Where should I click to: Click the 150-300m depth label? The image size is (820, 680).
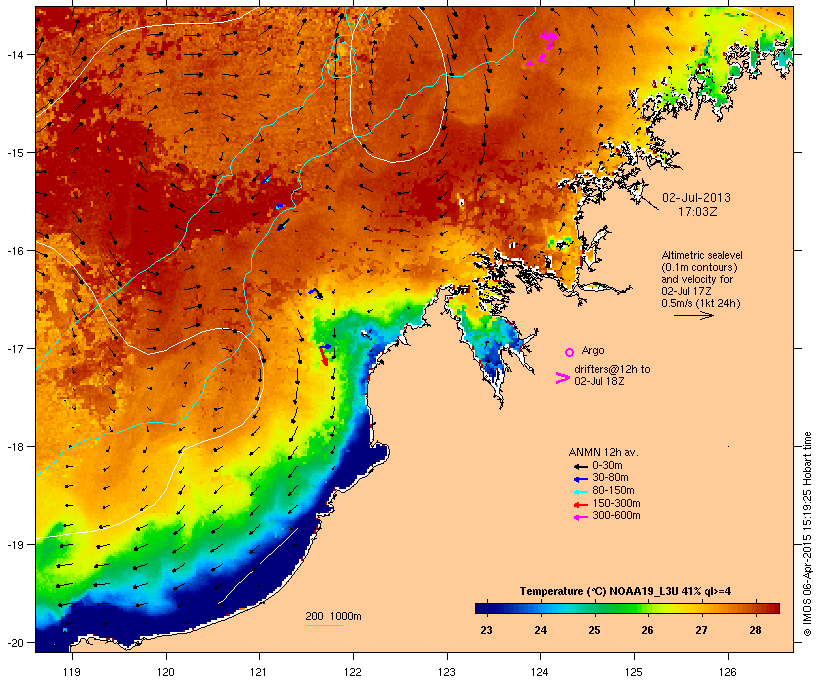(x=616, y=503)
